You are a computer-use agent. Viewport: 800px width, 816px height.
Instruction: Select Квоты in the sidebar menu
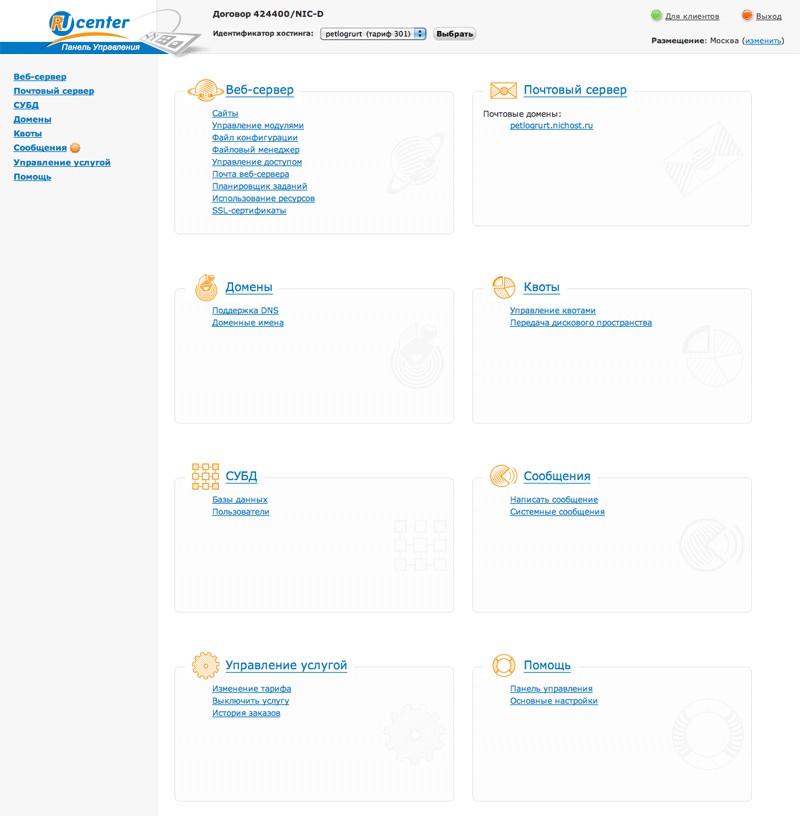28,133
